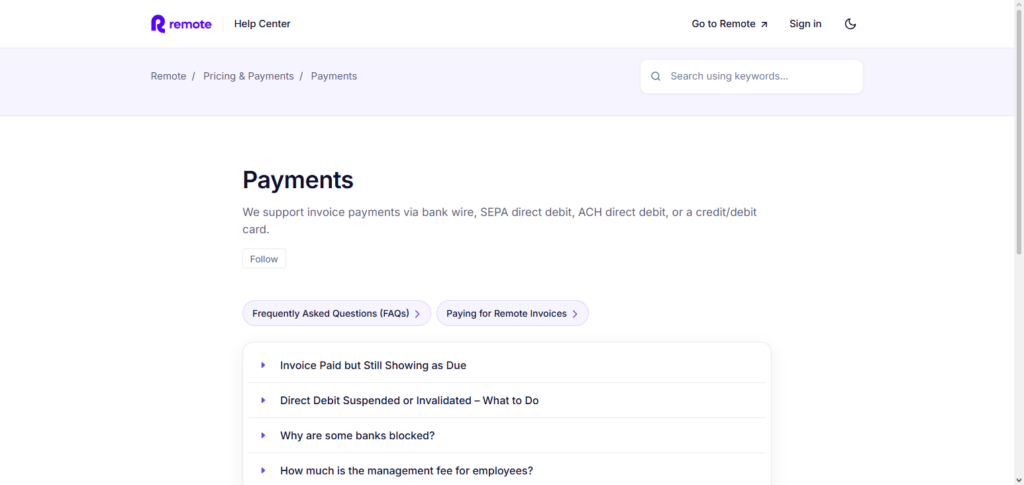Open the Pricing & Payments breadcrumb
Image resolution: width=1024 pixels, height=485 pixels.
click(248, 76)
